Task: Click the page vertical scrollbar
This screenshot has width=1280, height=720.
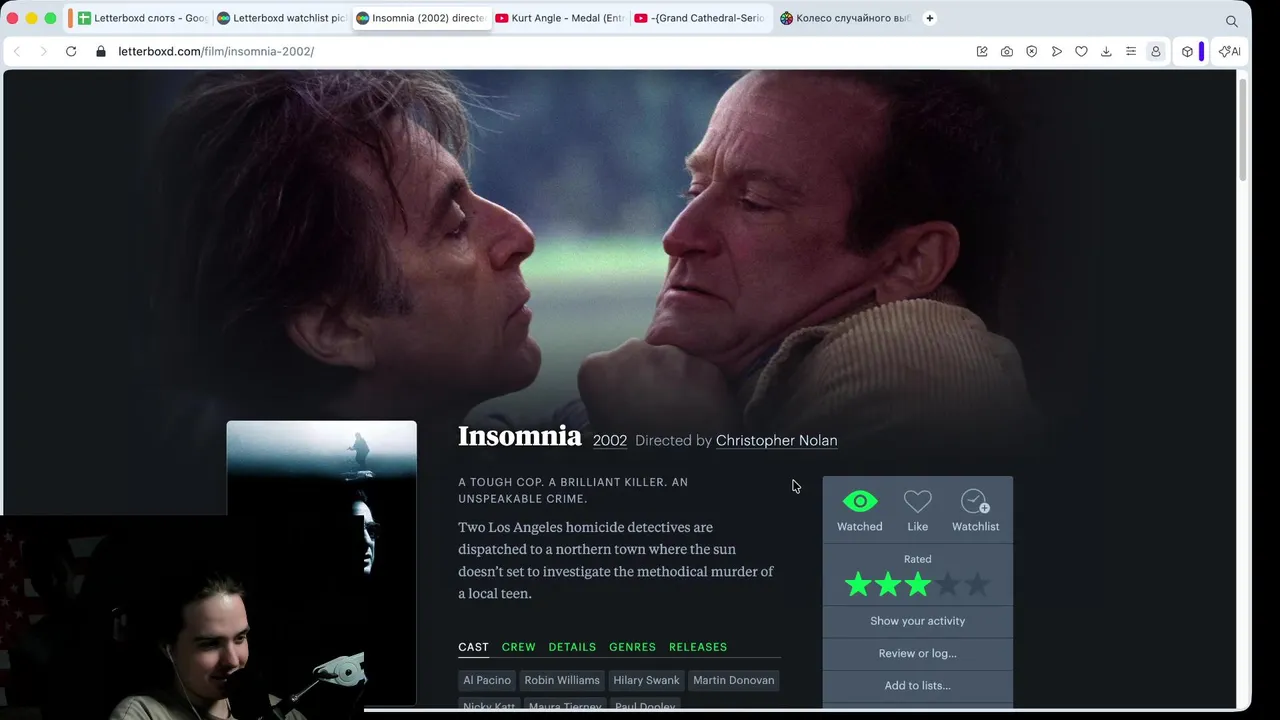Action: point(1243,130)
